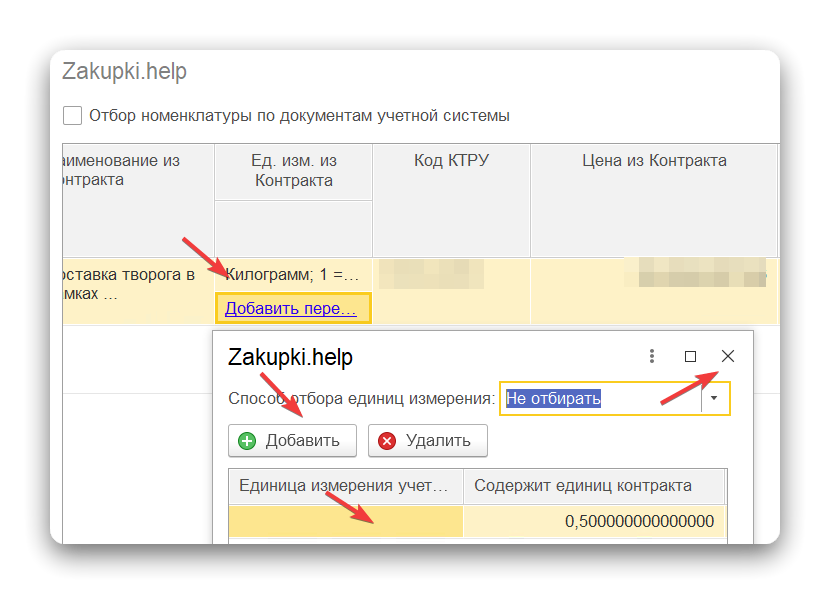This screenshot has height=594, width=830.
Task: Click 'Ед. изм. из Контракта' column header
Action: click(294, 172)
